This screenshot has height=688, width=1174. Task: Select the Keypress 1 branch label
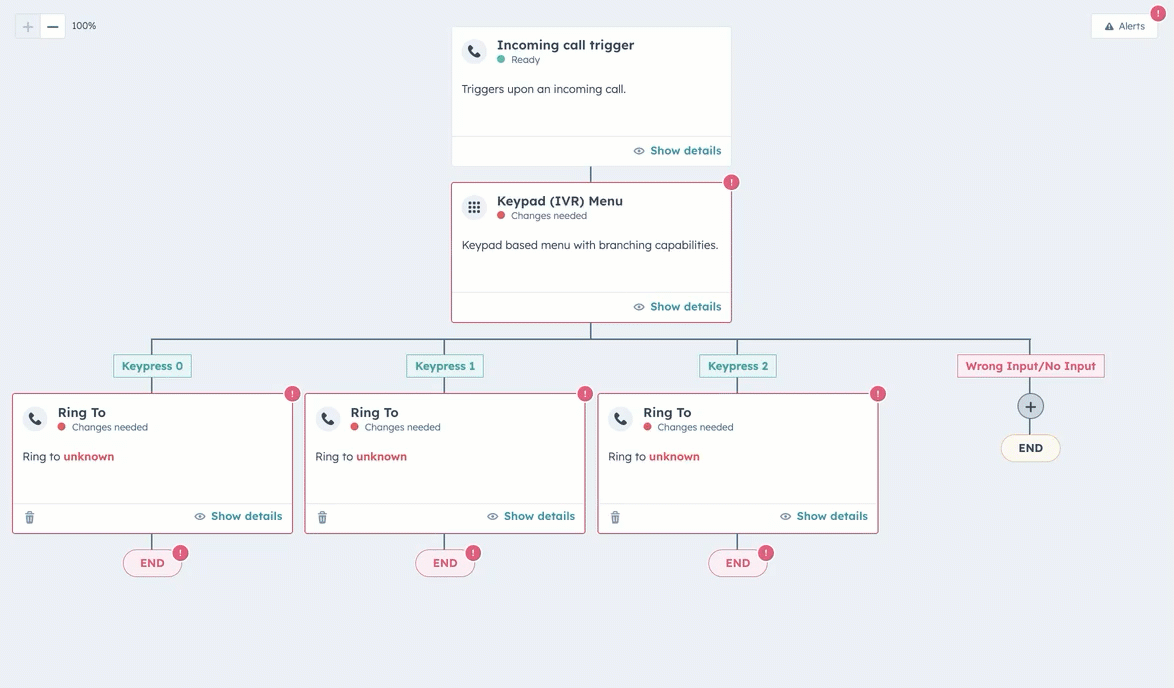pos(445,366)
